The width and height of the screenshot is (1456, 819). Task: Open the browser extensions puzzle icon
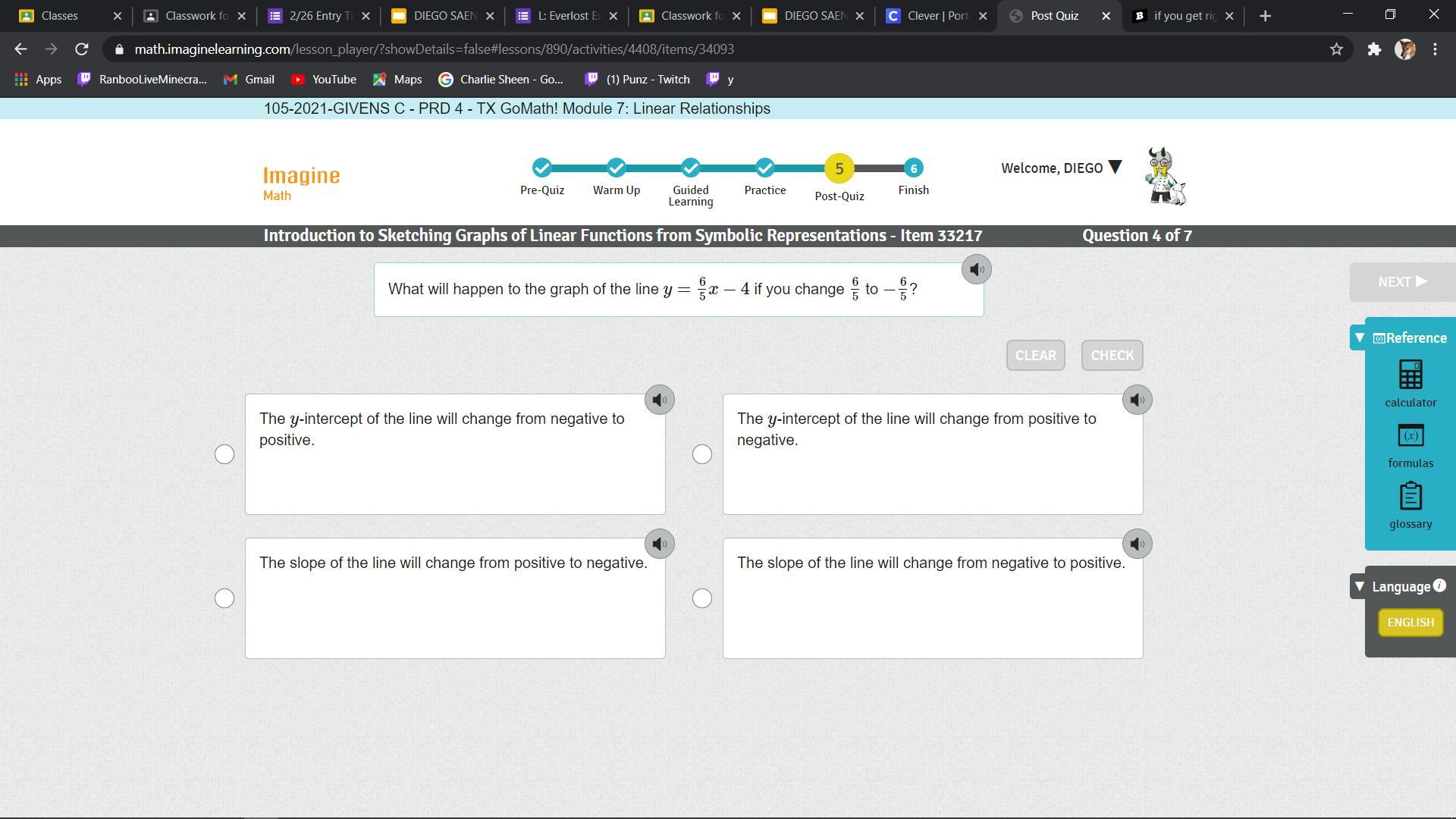tap(1374, 49)
